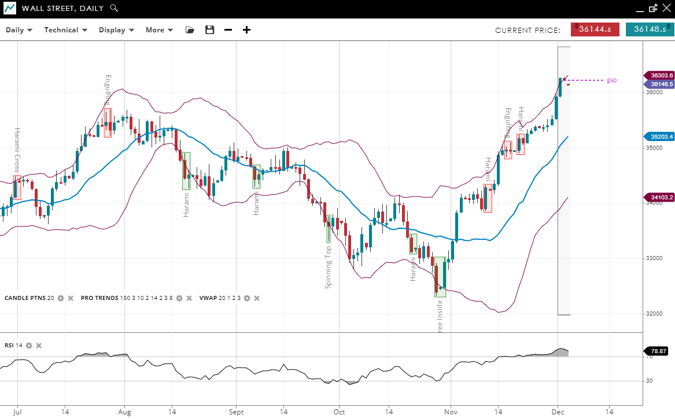Open the Technical dropdown menu
The width and height of the screenshot is (675, 419).
coord(65,30)
